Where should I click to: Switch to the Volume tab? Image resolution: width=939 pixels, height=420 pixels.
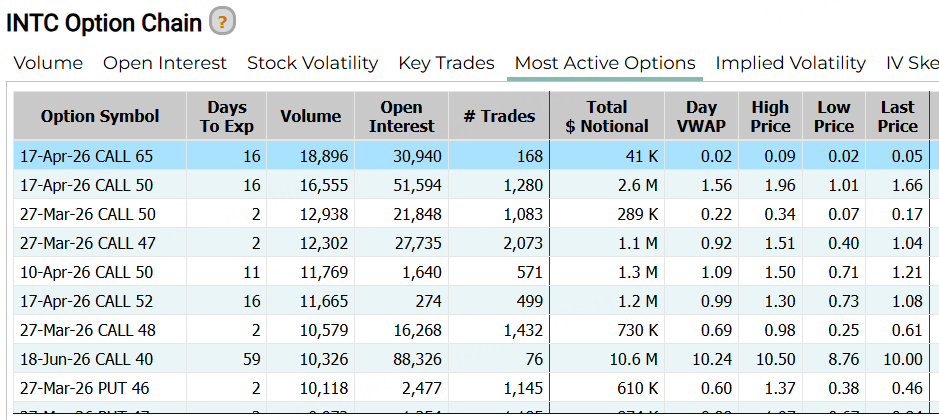48,63
